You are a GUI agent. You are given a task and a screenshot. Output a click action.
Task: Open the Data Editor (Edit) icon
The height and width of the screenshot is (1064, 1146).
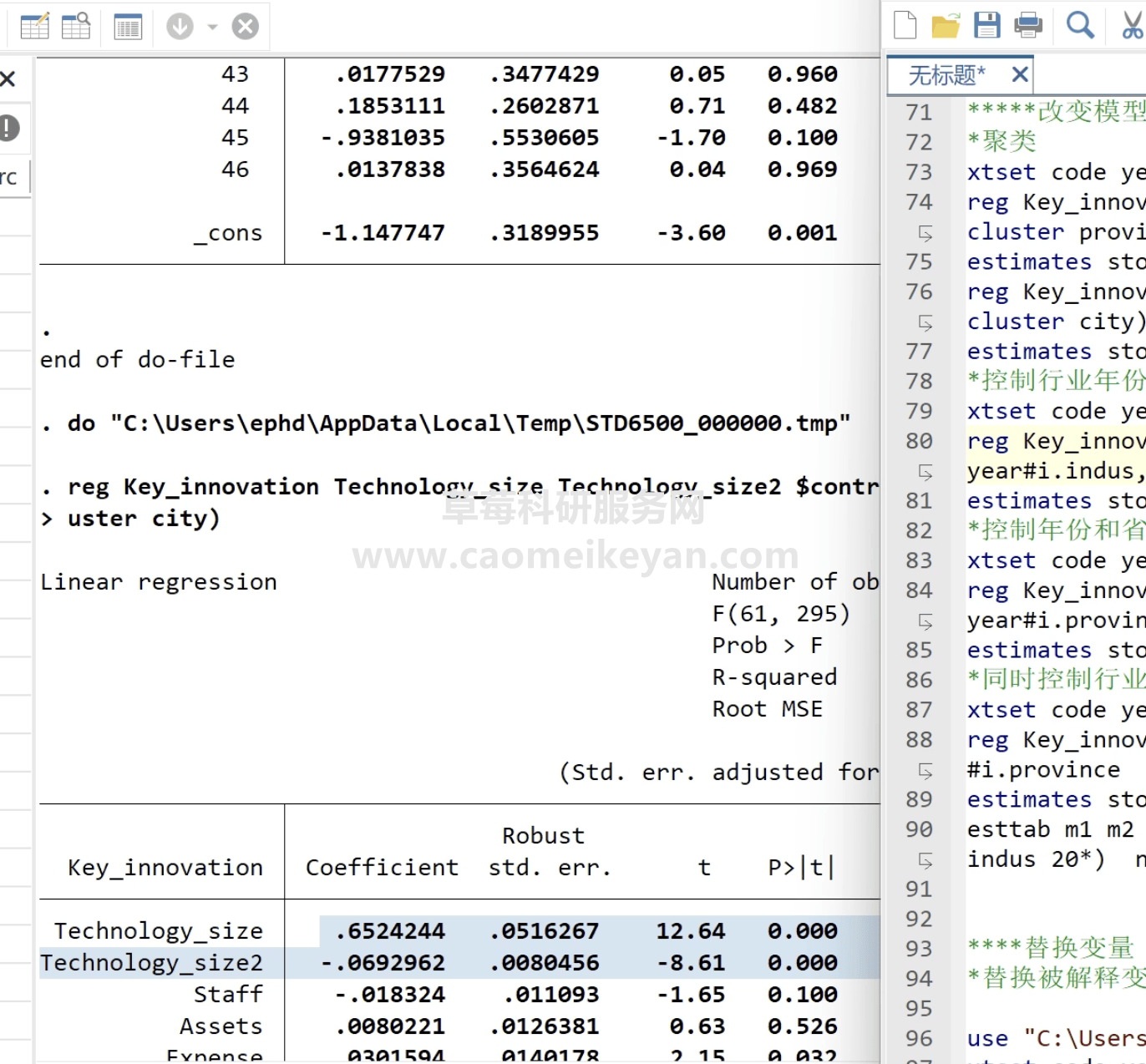pyautogui.click(x=34, y=27)
